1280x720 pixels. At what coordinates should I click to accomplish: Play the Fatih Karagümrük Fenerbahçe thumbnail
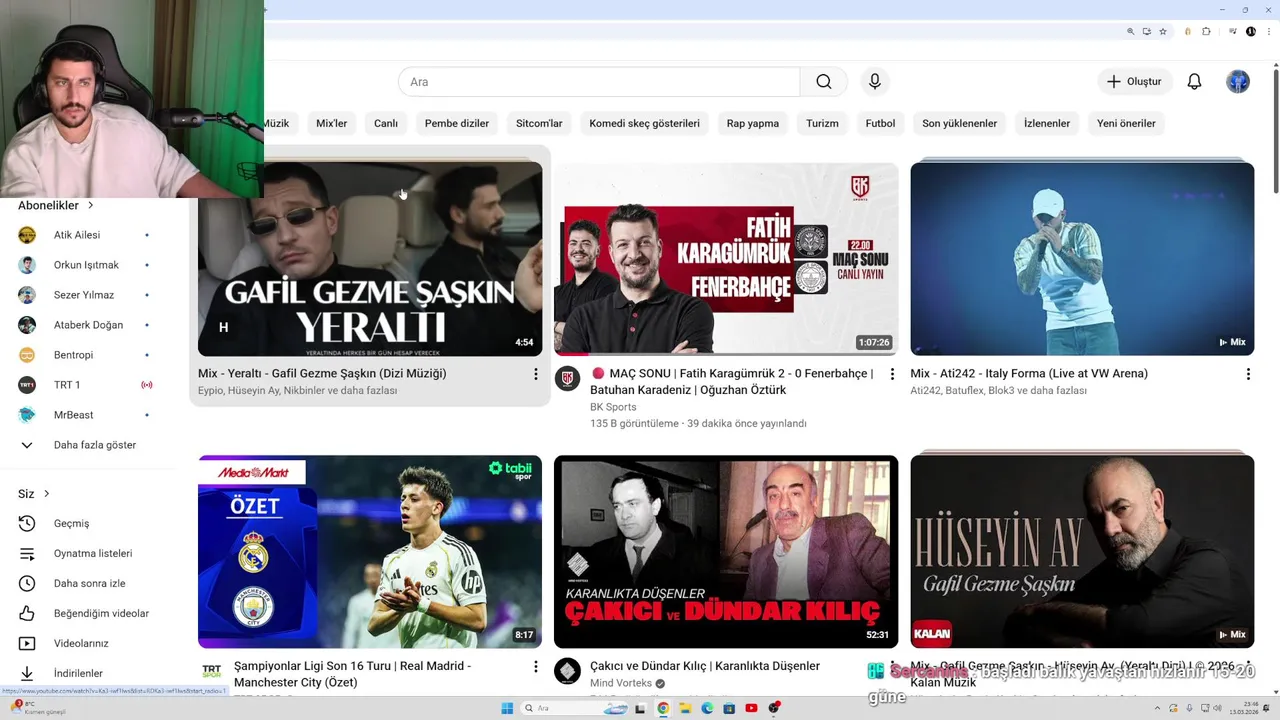726,259
